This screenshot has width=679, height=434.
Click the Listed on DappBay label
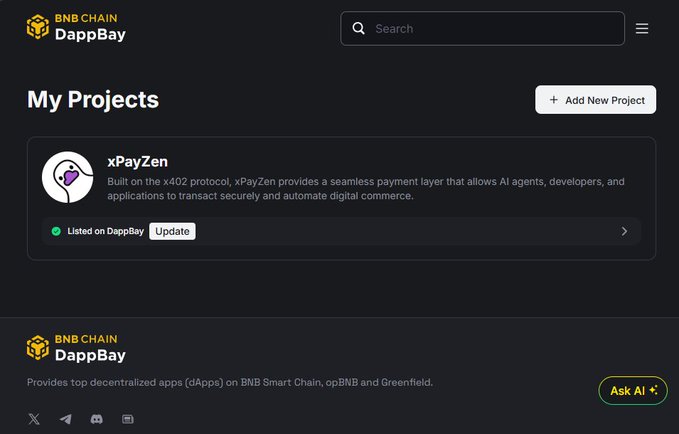(x=105, y=231)
